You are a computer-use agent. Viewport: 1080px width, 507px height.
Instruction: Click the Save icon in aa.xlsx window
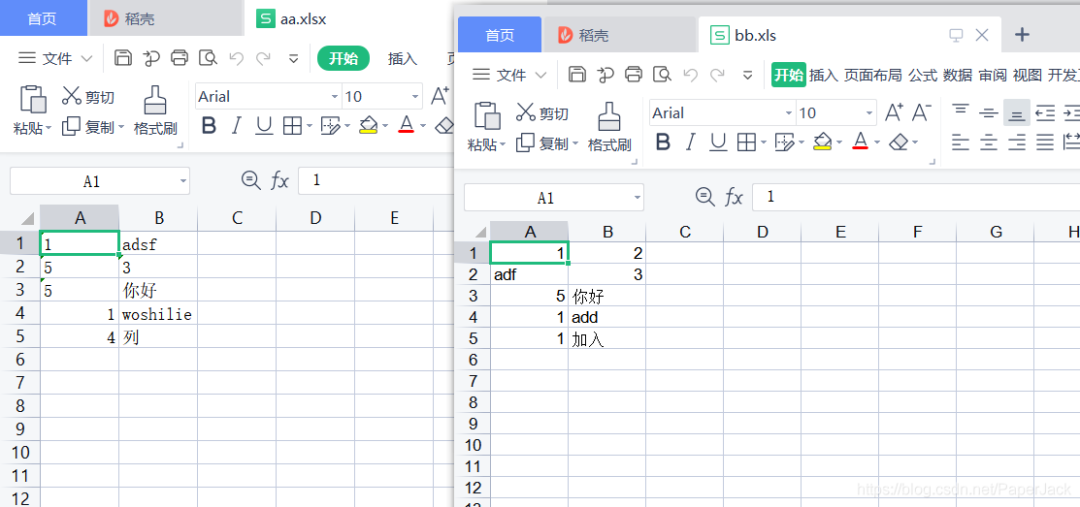(123, 58)
